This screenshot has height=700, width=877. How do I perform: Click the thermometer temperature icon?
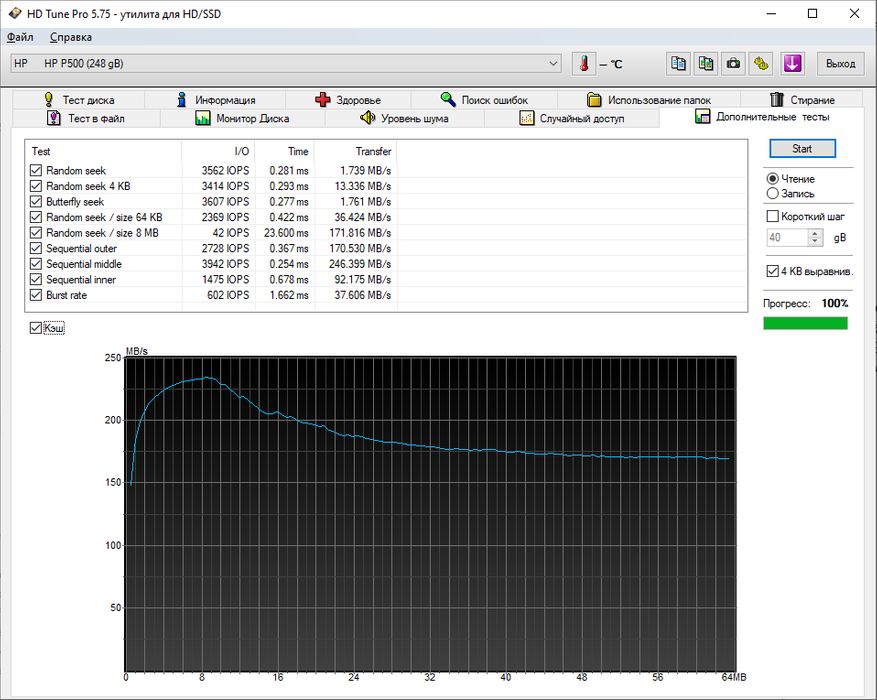click(584, 64)
